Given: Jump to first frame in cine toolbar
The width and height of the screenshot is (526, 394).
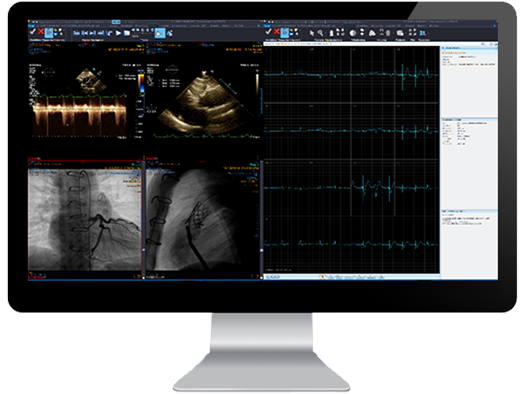Looking at the screenshot, I should coord(76,33).
